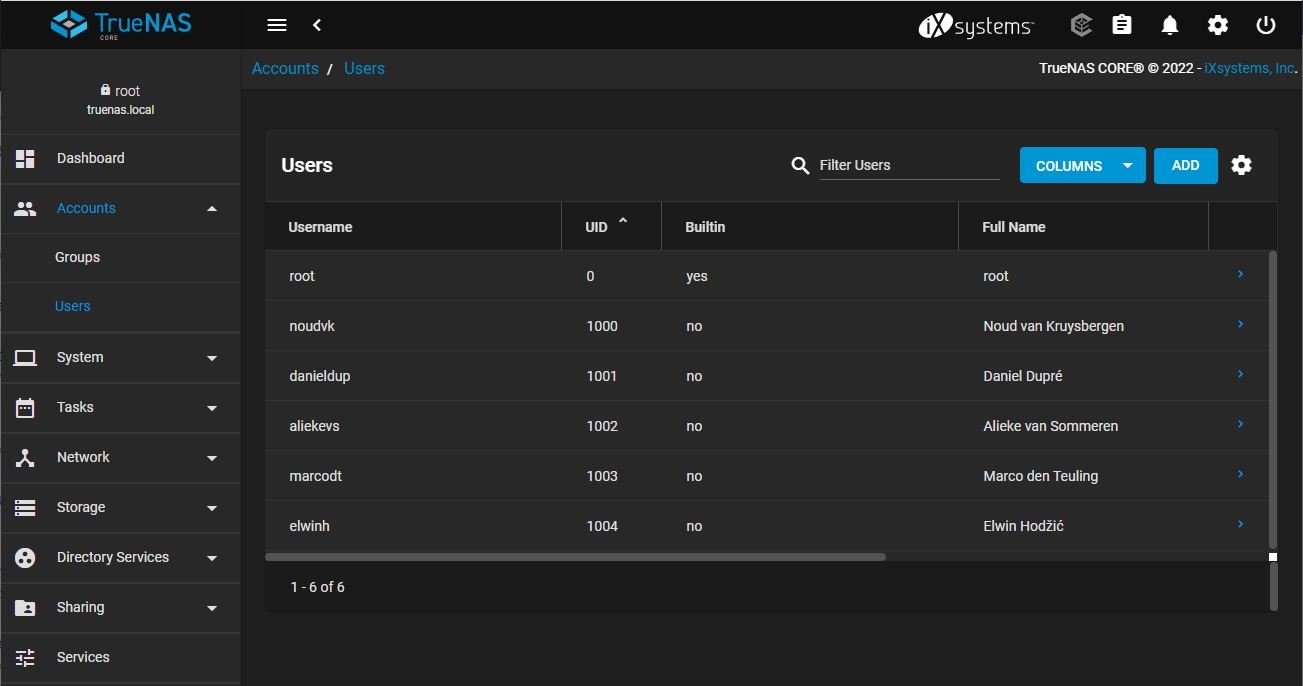Sort table by UID column header

(x=597, y=227)
